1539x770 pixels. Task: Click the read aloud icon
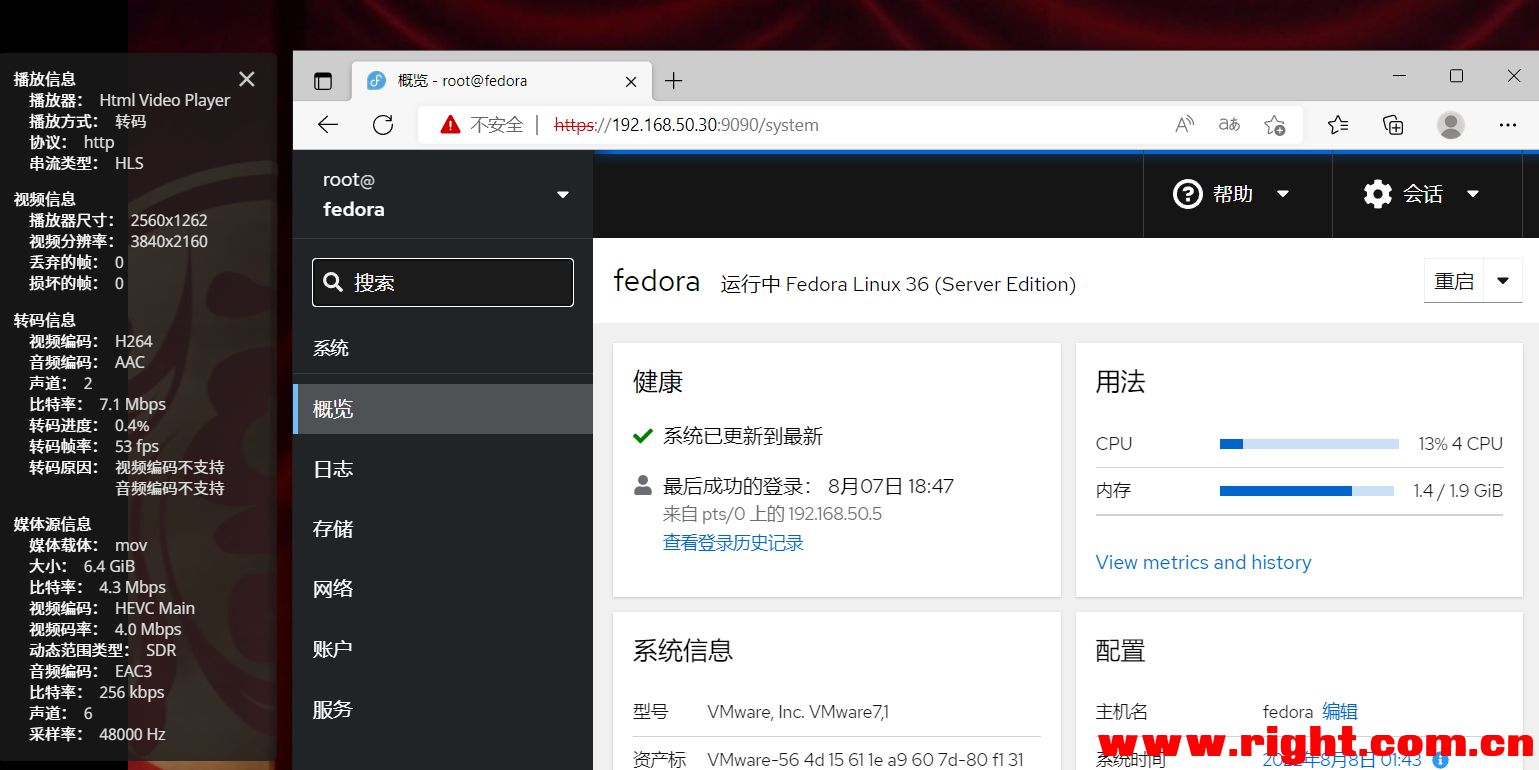point(1184,124)
